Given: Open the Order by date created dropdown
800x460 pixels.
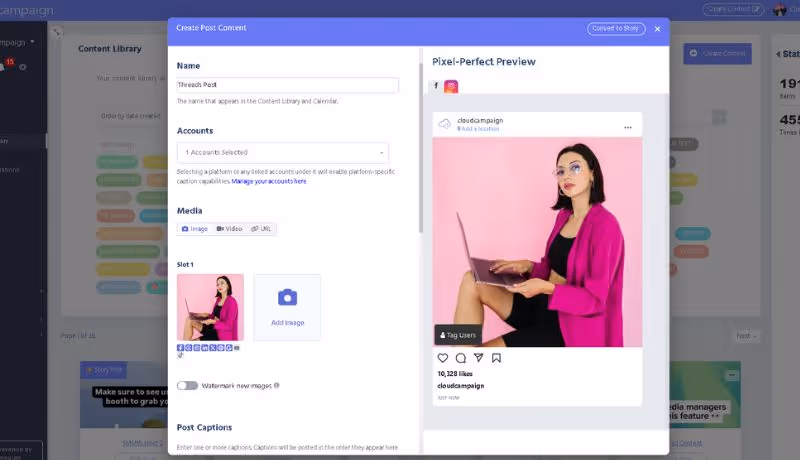Looking at the screenshot, I should tap(131, 116).
